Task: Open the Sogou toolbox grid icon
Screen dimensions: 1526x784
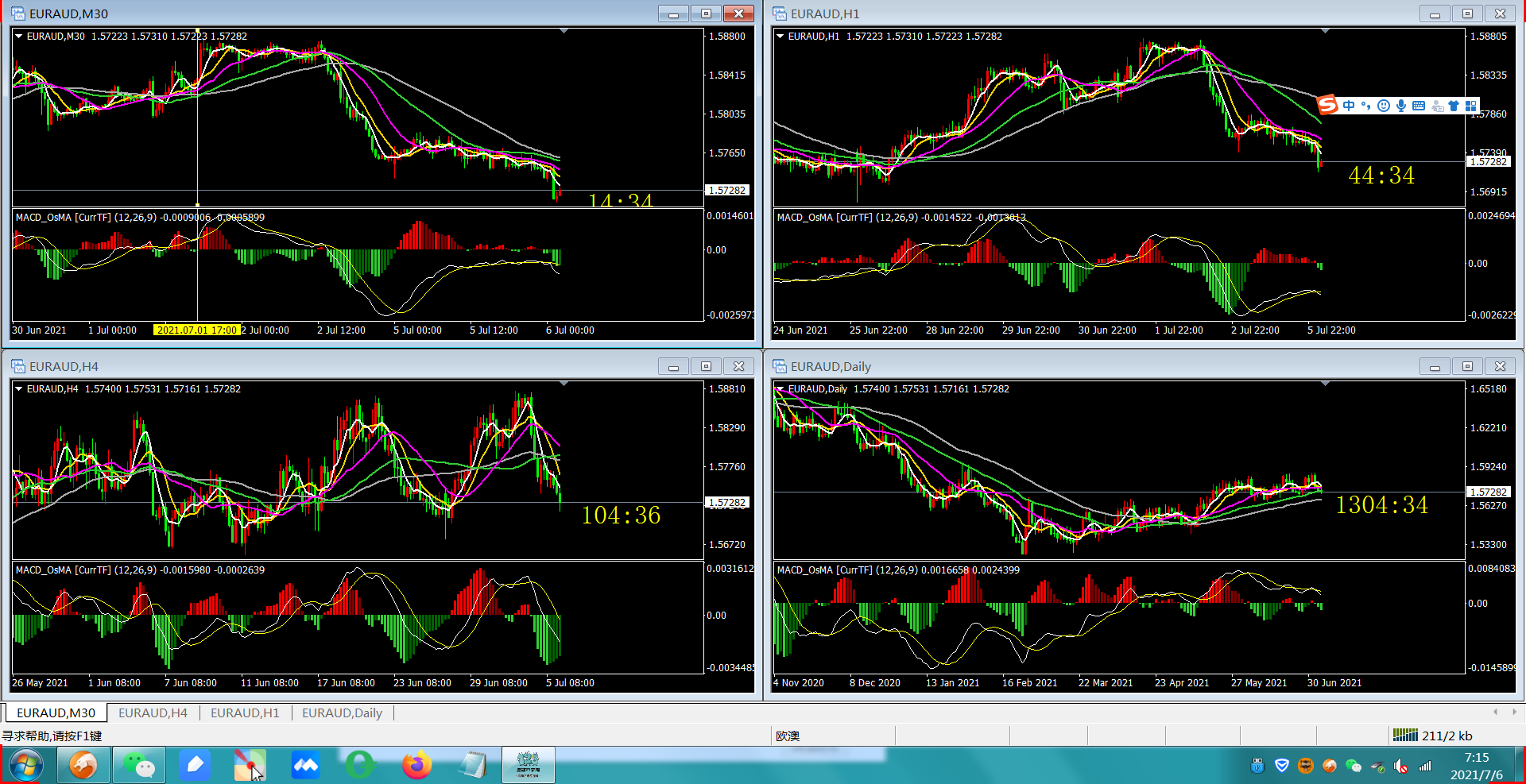Action: pyautogui.click(x=1471, y=106)
